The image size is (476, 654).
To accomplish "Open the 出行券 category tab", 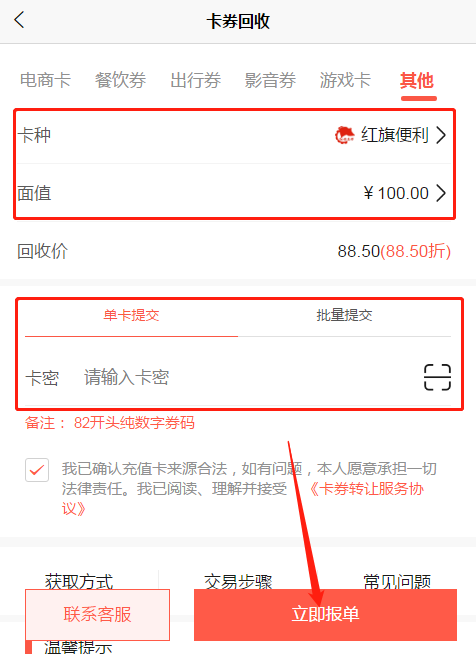I will [x=195, y=80].
